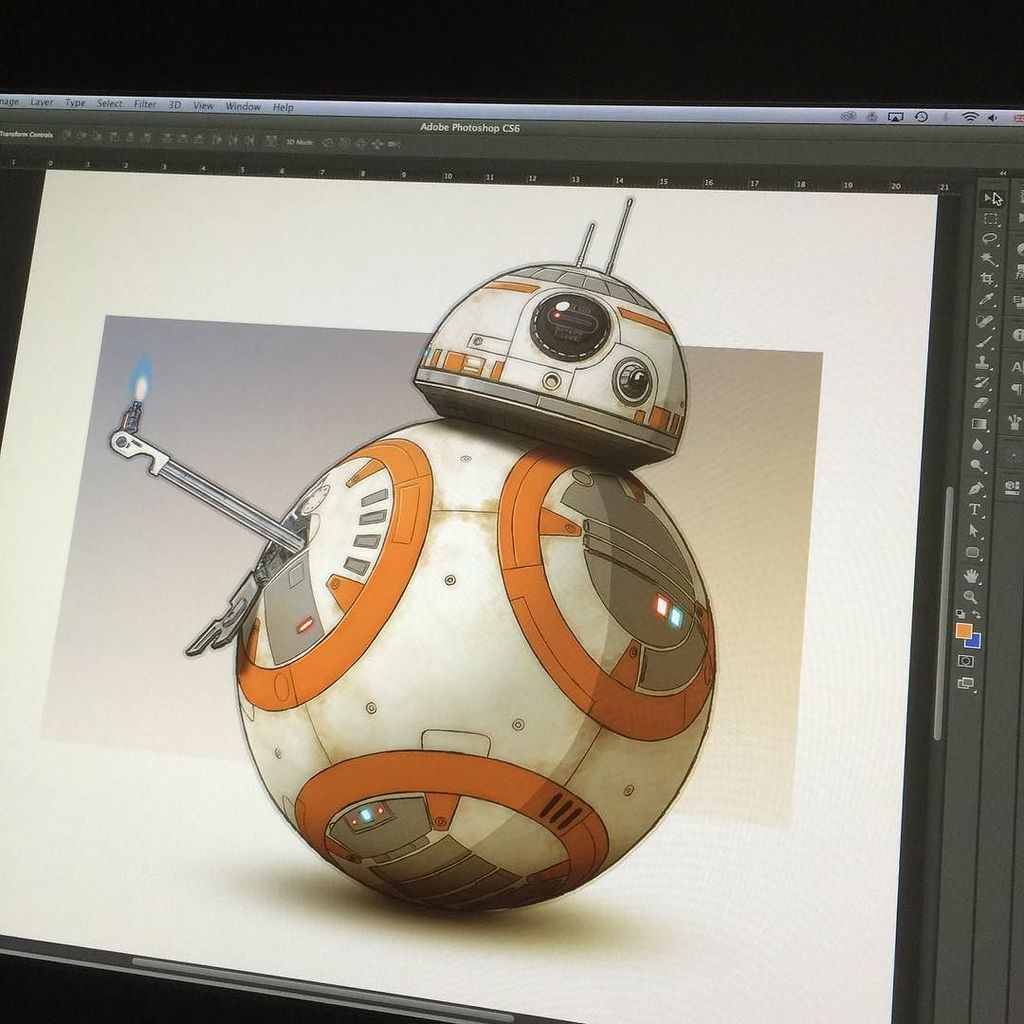Open the Brush Presets panel icon
1024x1024 pixels.
click(x=1016, y=421)
